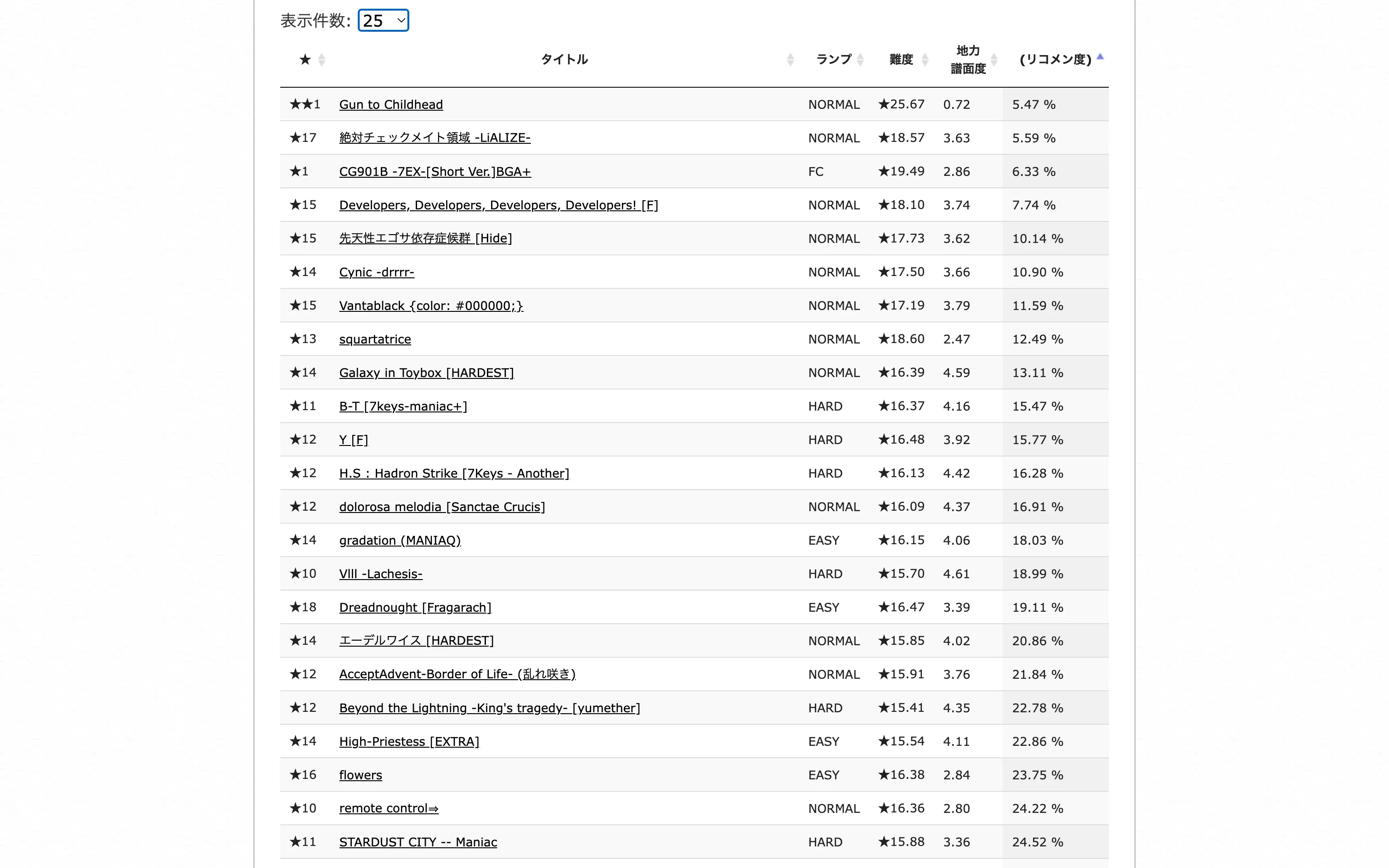Open STARDUST CITY -- Maniac link

[418, 841]
